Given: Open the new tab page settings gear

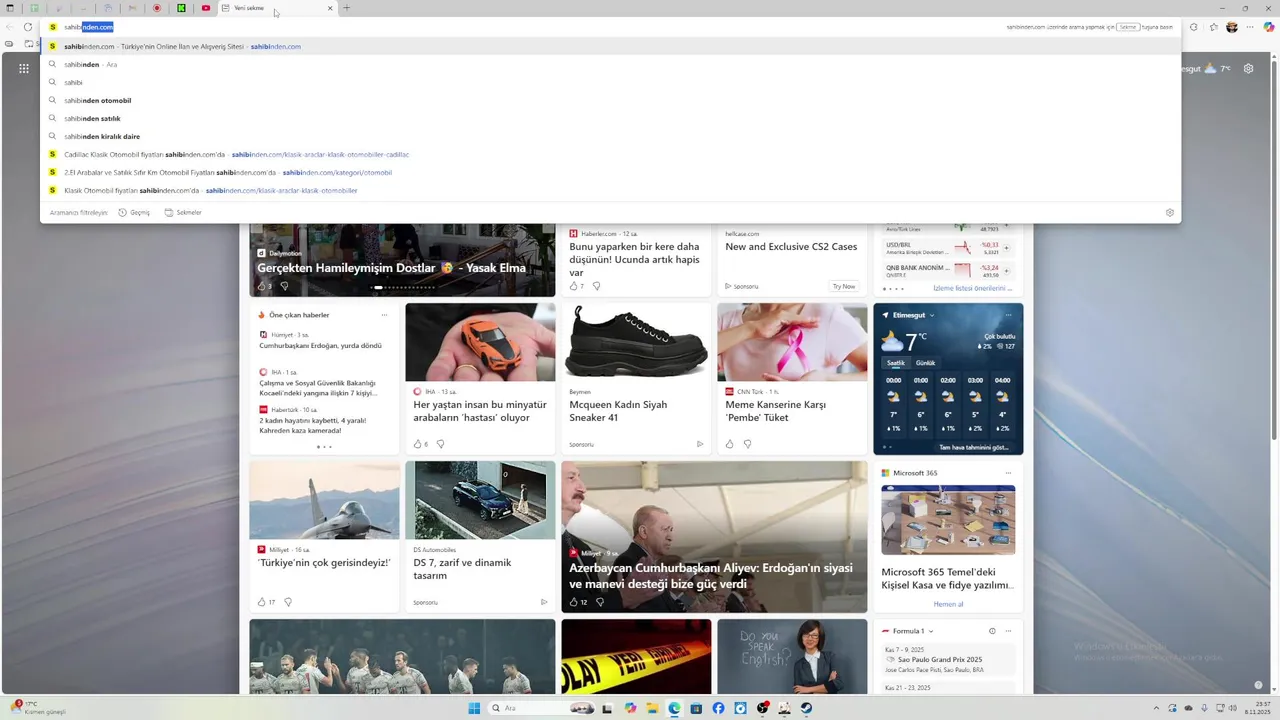Looking at the screenshot, I should (x=1248, y=68).
